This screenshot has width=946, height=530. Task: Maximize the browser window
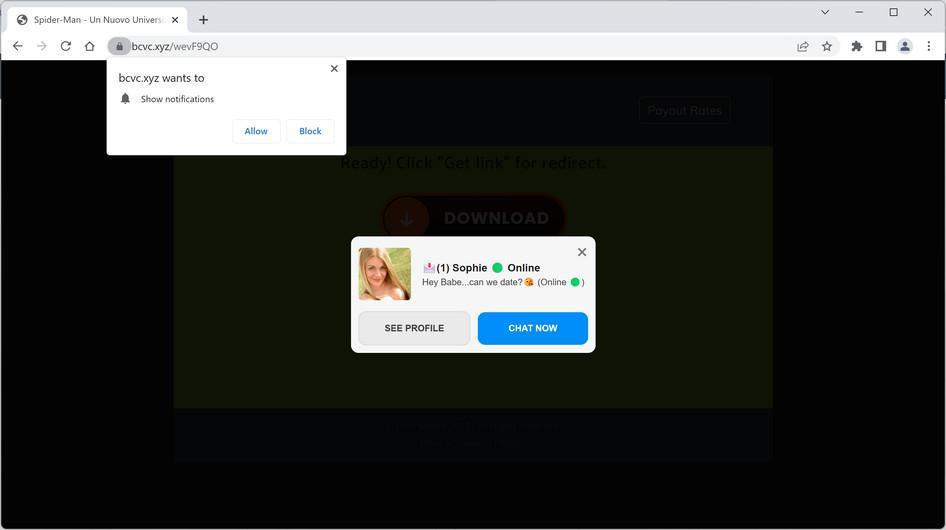pyautogui.click(x=894, y=12)
